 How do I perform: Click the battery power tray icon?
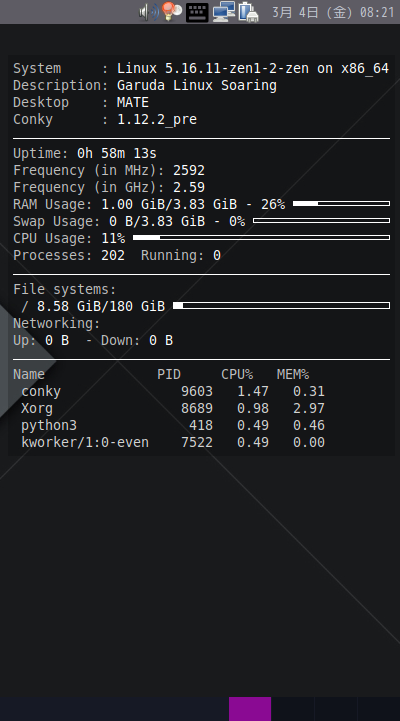[248, 12]
